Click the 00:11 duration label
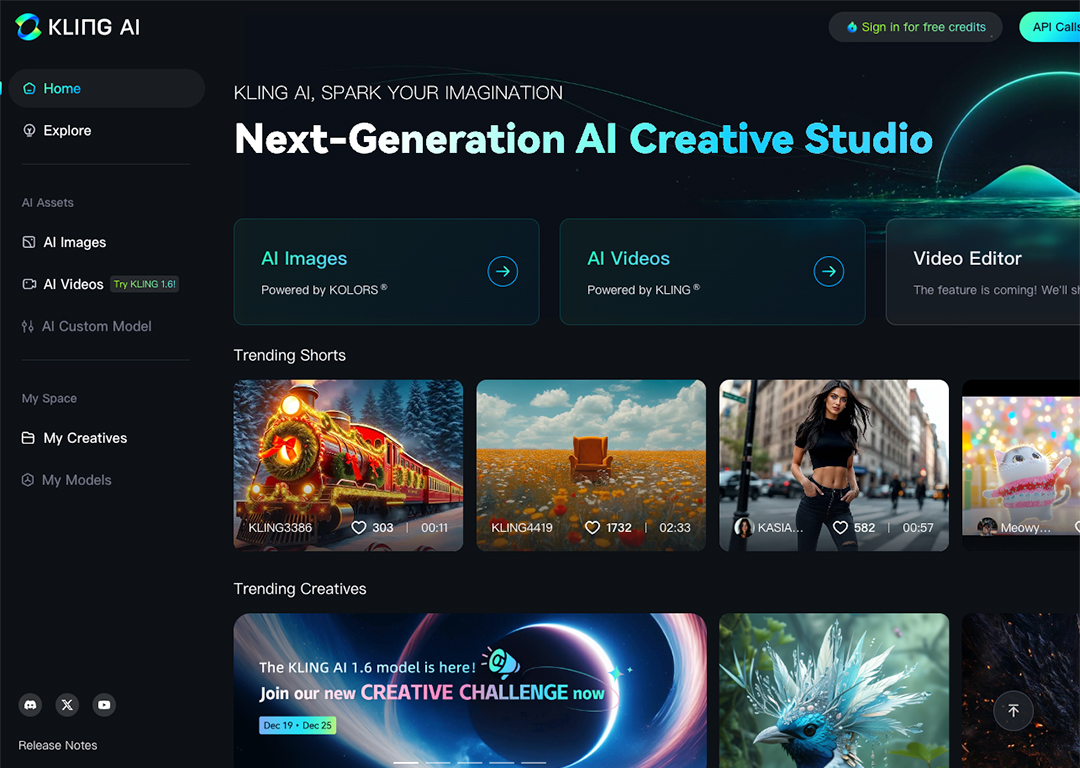This screenshot has width=1080, height=768. point(435,528)
